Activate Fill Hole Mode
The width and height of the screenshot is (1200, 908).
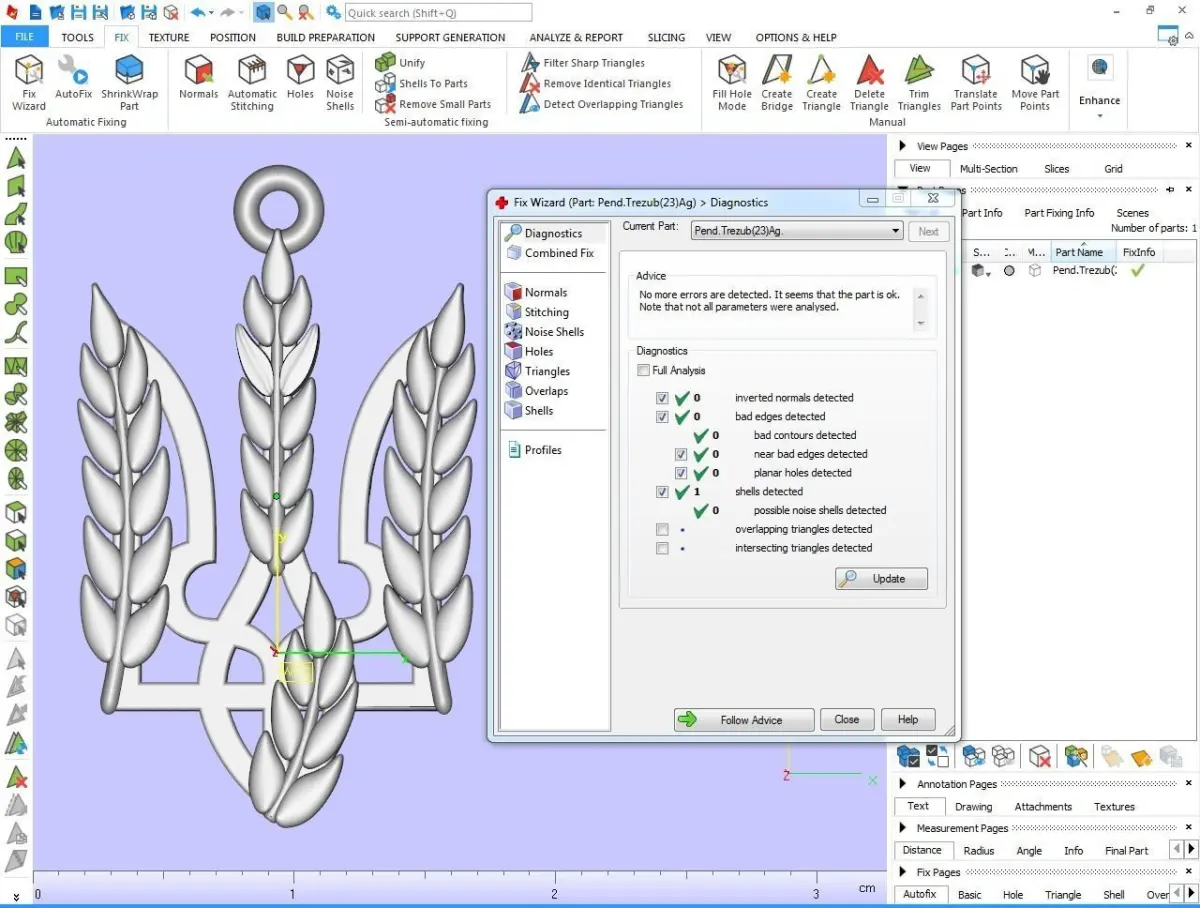(732, 83)
